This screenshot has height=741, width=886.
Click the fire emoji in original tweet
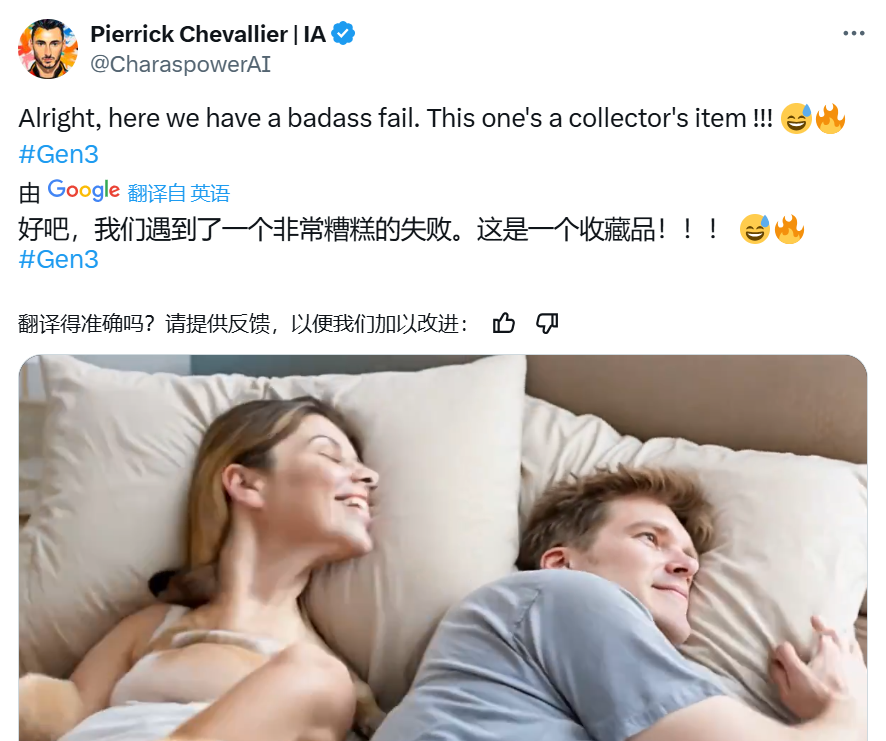830,118
